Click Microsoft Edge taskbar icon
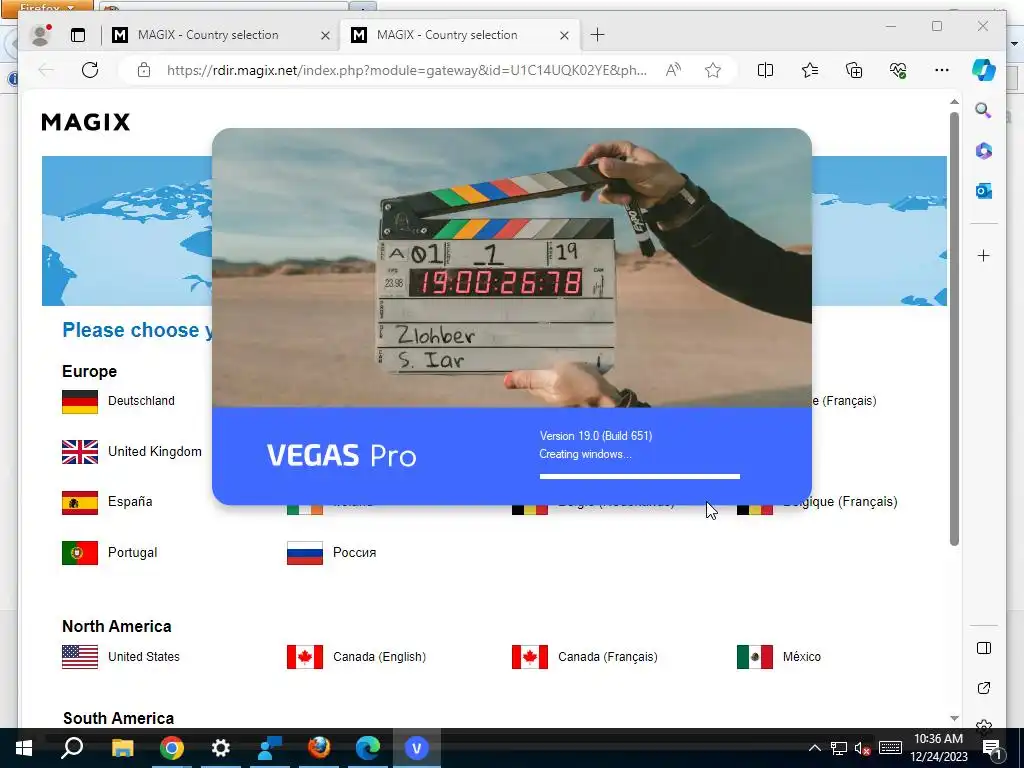This screenshot has width=1024, height=768. coord(368,748)
